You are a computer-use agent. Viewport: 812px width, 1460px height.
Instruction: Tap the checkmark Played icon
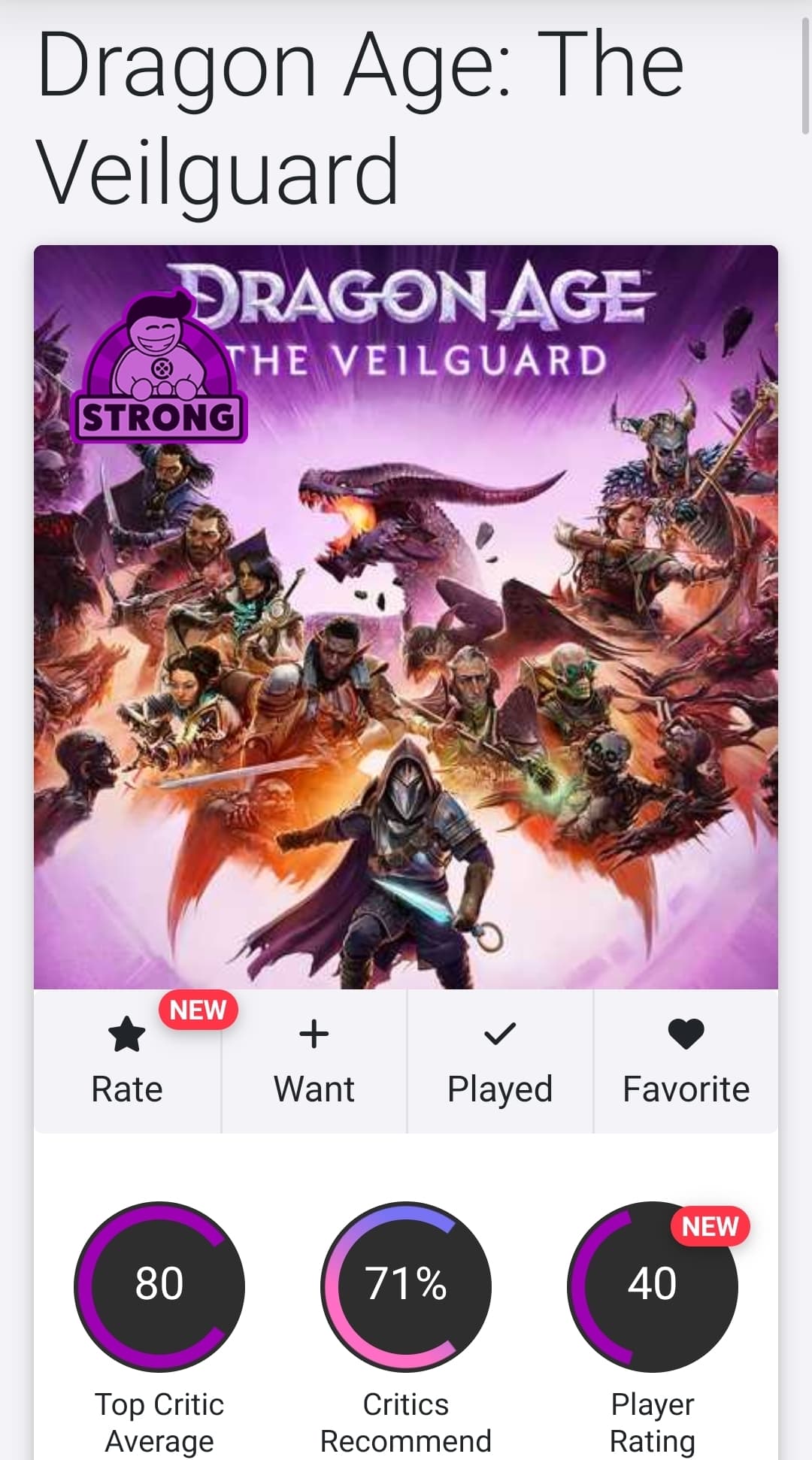pyautogui.click(x=499, y=1034)
